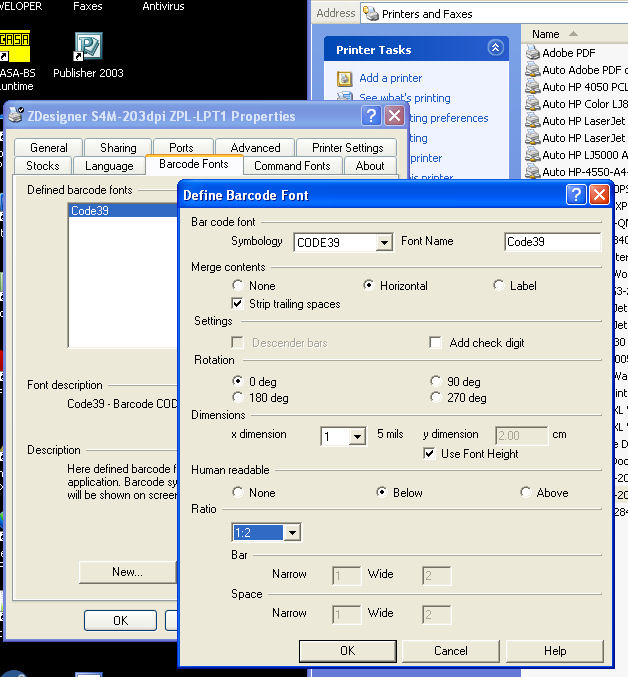
Task: Switch to the Command Fonts tab
Action: point(292,166)
